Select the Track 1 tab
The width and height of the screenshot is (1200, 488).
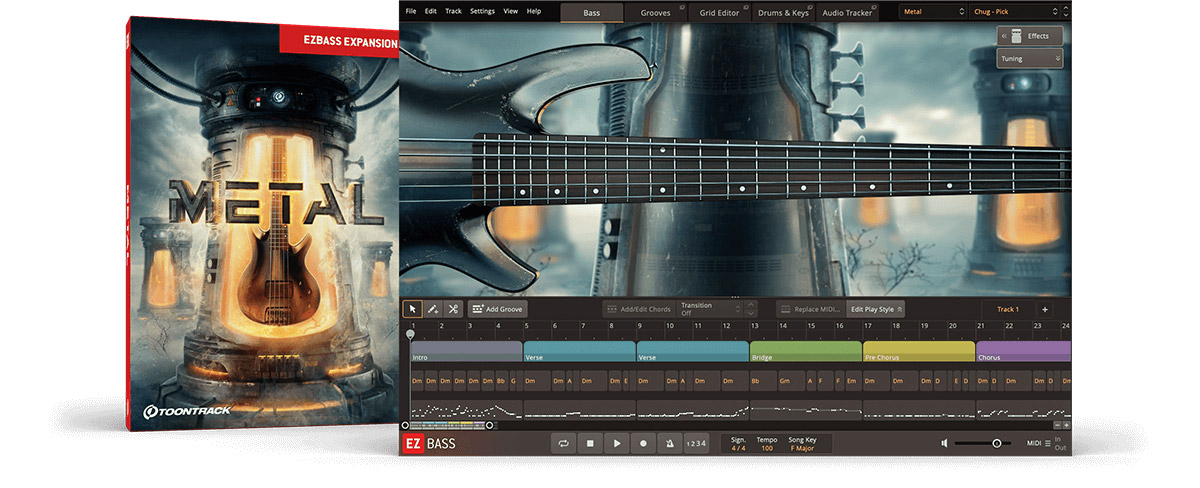tap(1008, 310)
